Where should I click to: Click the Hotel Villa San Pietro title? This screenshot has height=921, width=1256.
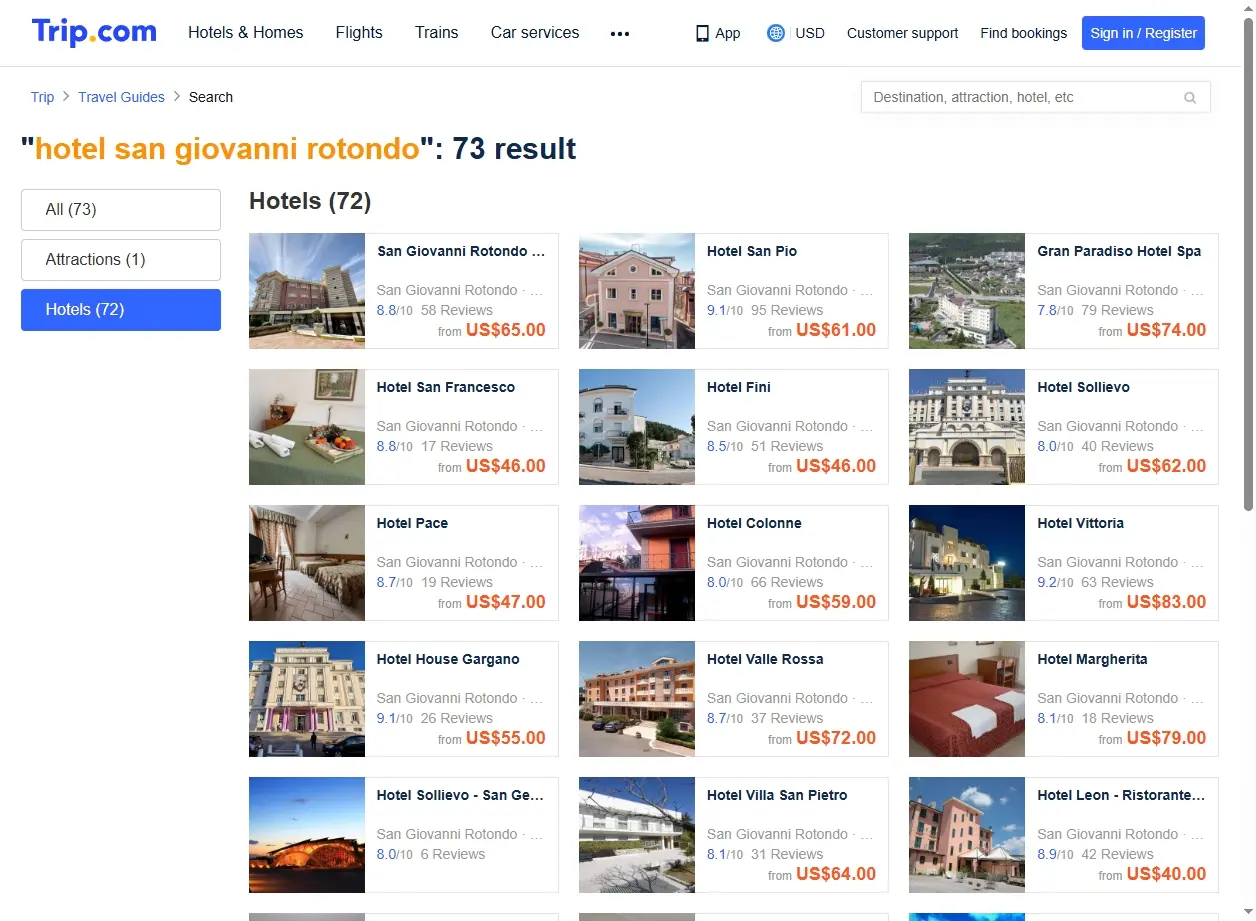[777, 795]
